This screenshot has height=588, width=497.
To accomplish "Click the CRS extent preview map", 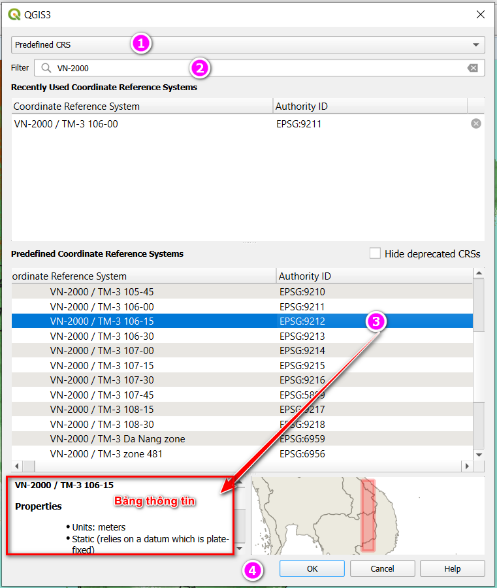I will pos(368,516).
